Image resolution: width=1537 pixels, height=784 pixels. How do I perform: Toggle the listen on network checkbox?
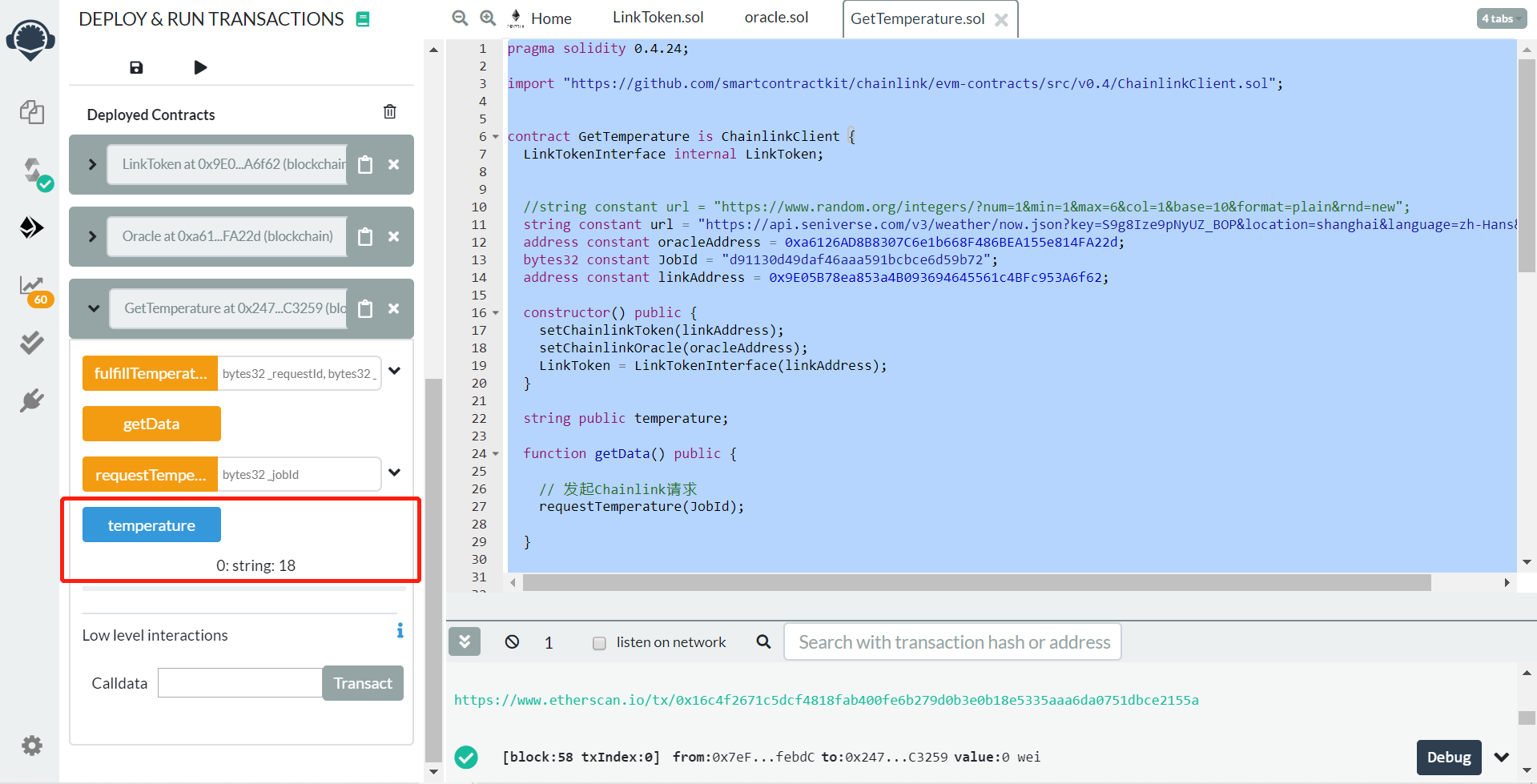[599, 643]
